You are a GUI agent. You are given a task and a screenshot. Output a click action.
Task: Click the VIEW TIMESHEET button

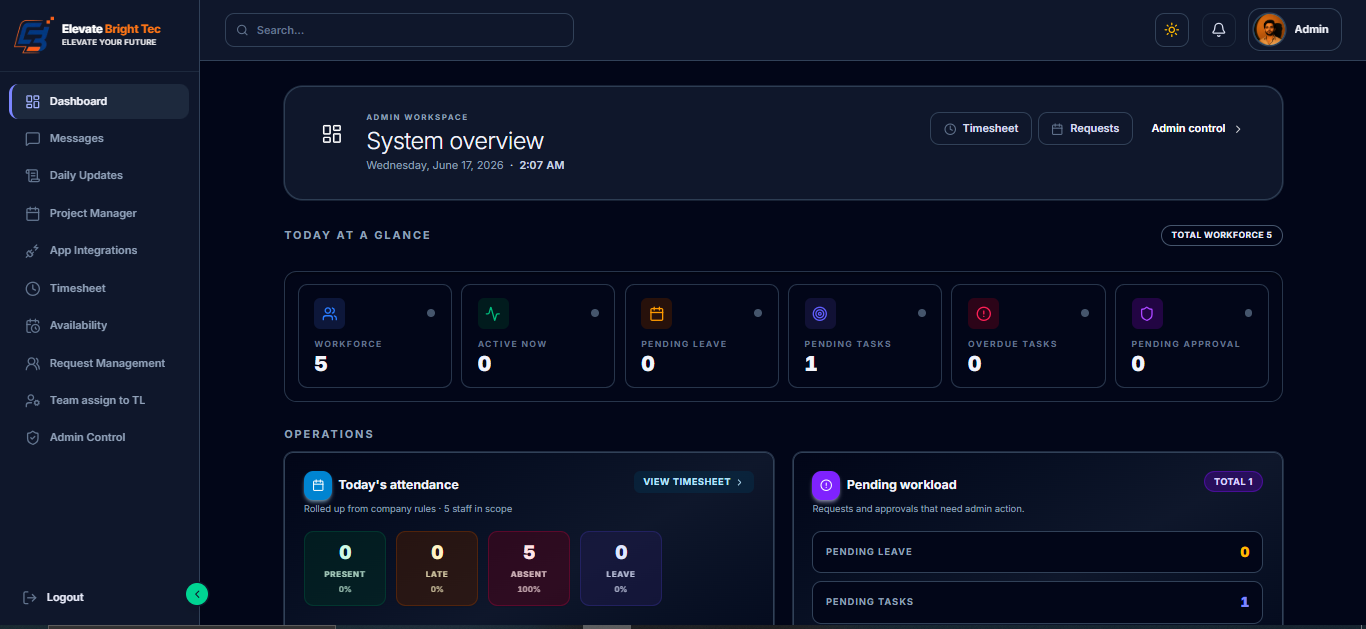[x=693, y=482]
